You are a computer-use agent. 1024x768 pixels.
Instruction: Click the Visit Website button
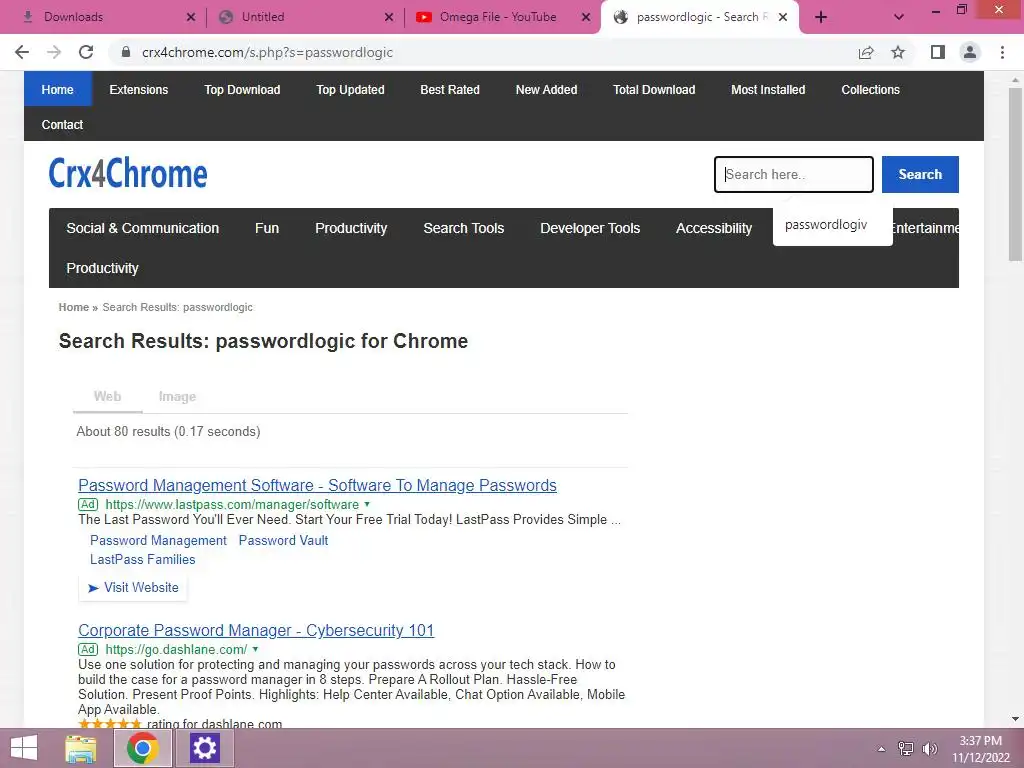133,588
